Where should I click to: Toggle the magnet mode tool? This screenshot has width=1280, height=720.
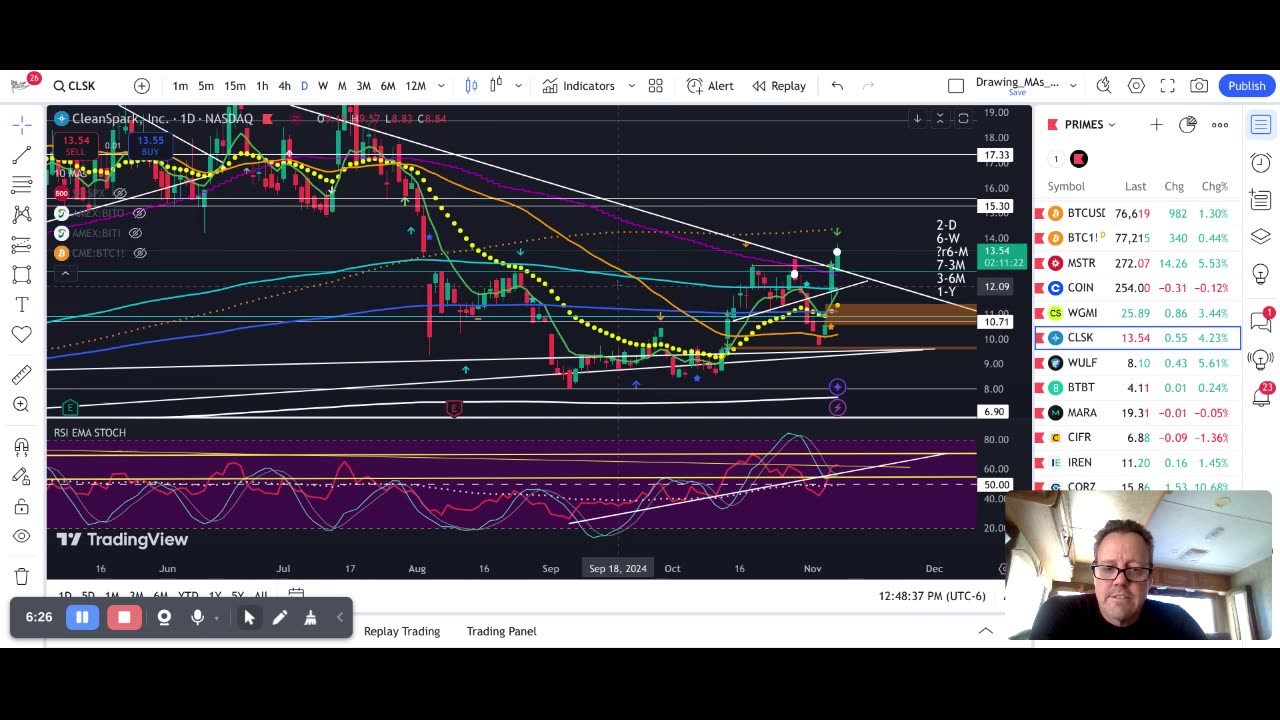click(21, 447)
